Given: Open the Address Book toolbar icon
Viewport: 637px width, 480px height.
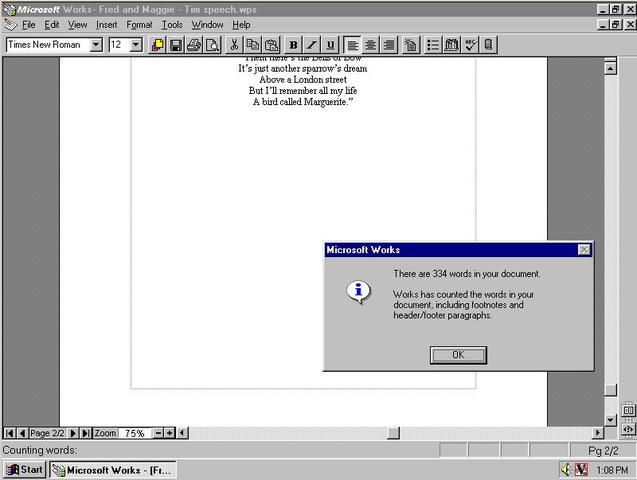Looking at the screenshot, I should click(x=488, y=45).
